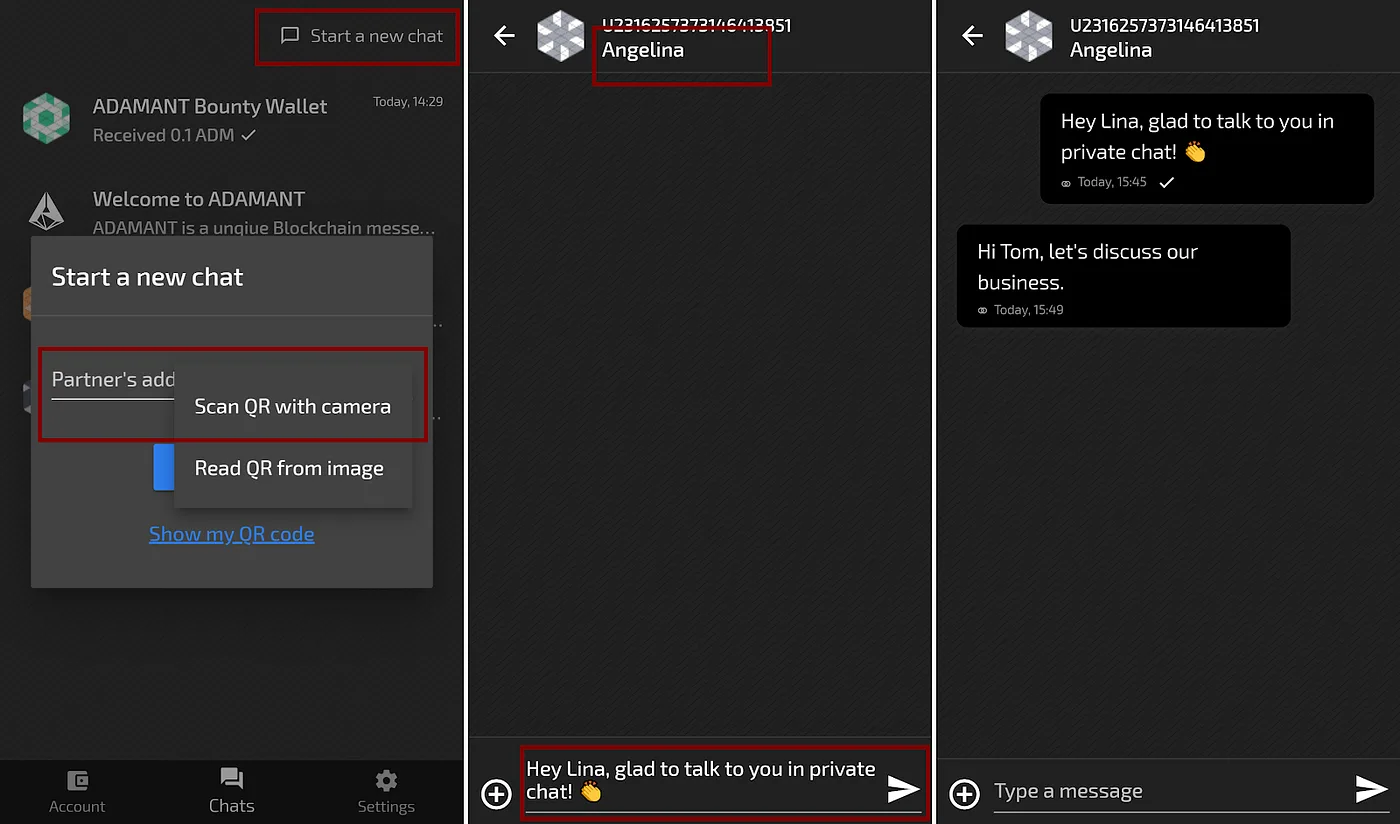
Task: Click the Angelina name in the empty chat
Action: click(x=643, y=50)
